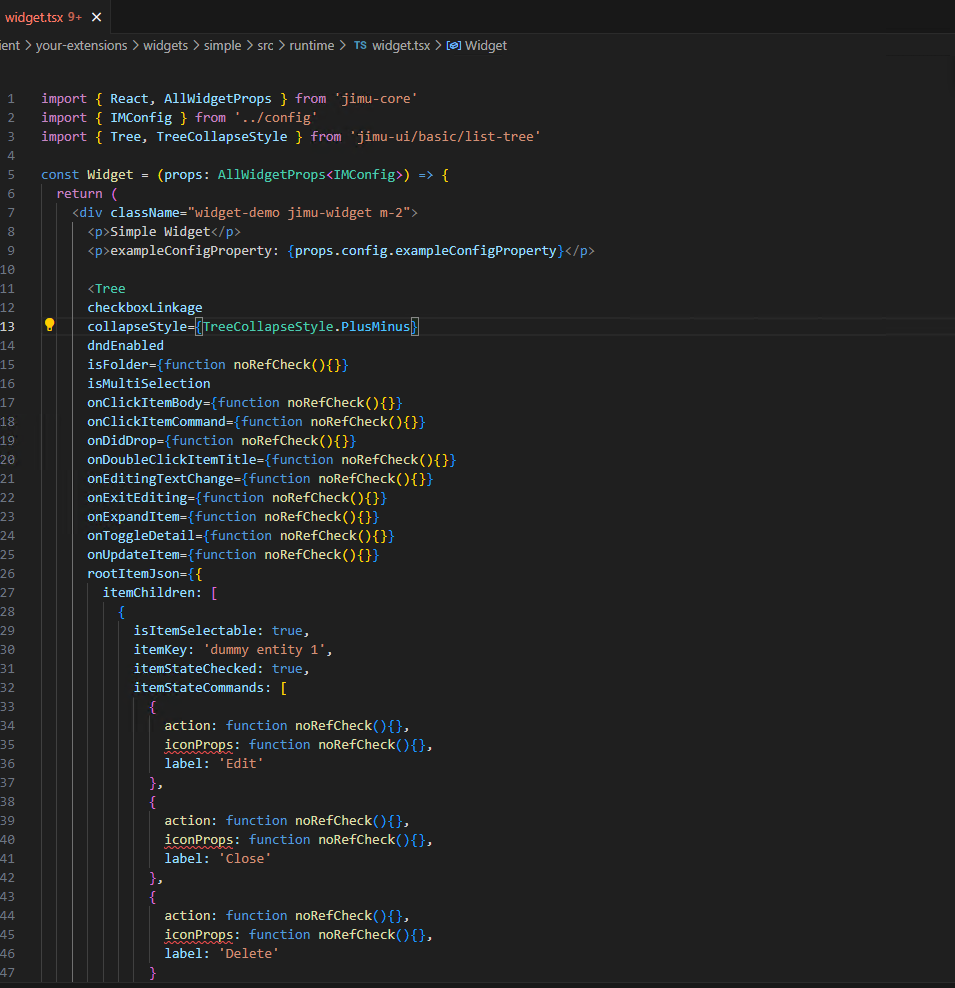Click the TS file icon in the breadcrumb
The image size is (955, 988).
[x=360, y=46]
